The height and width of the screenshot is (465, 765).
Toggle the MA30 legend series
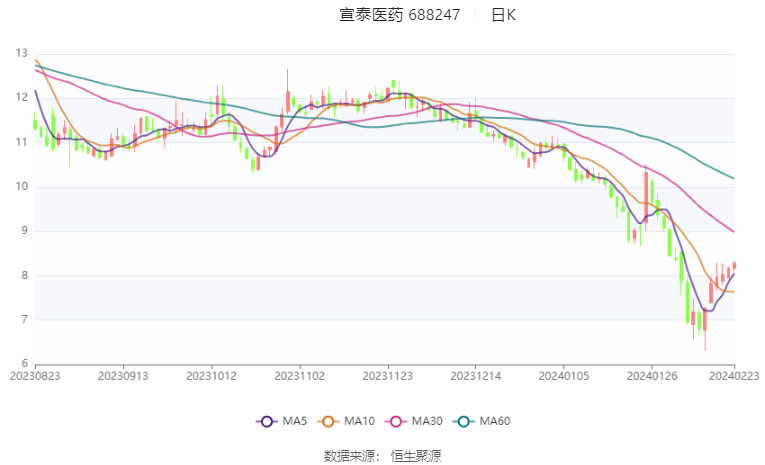pyautogui.click(x=414, y=421)
